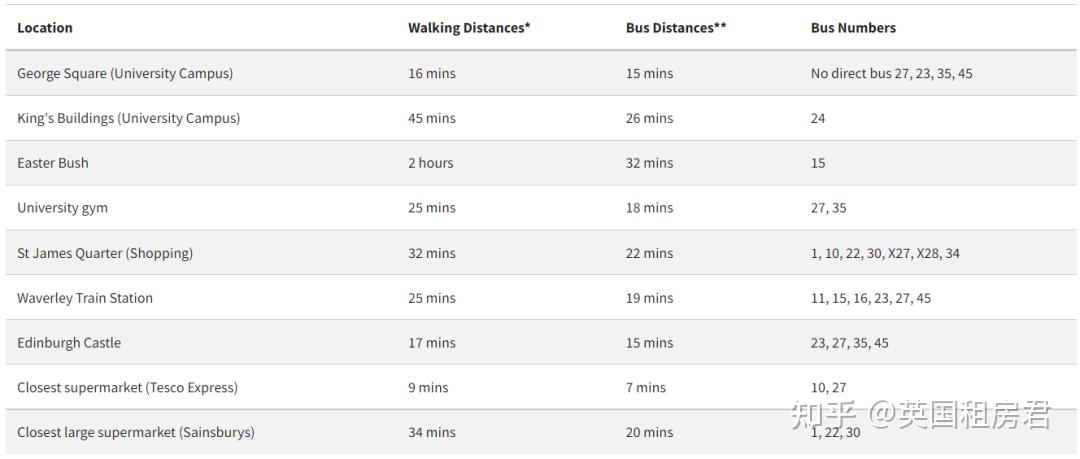Screen dimensions: 1080x459
Task: Click Waverley Train Station location cell
Action: [85, 298]
